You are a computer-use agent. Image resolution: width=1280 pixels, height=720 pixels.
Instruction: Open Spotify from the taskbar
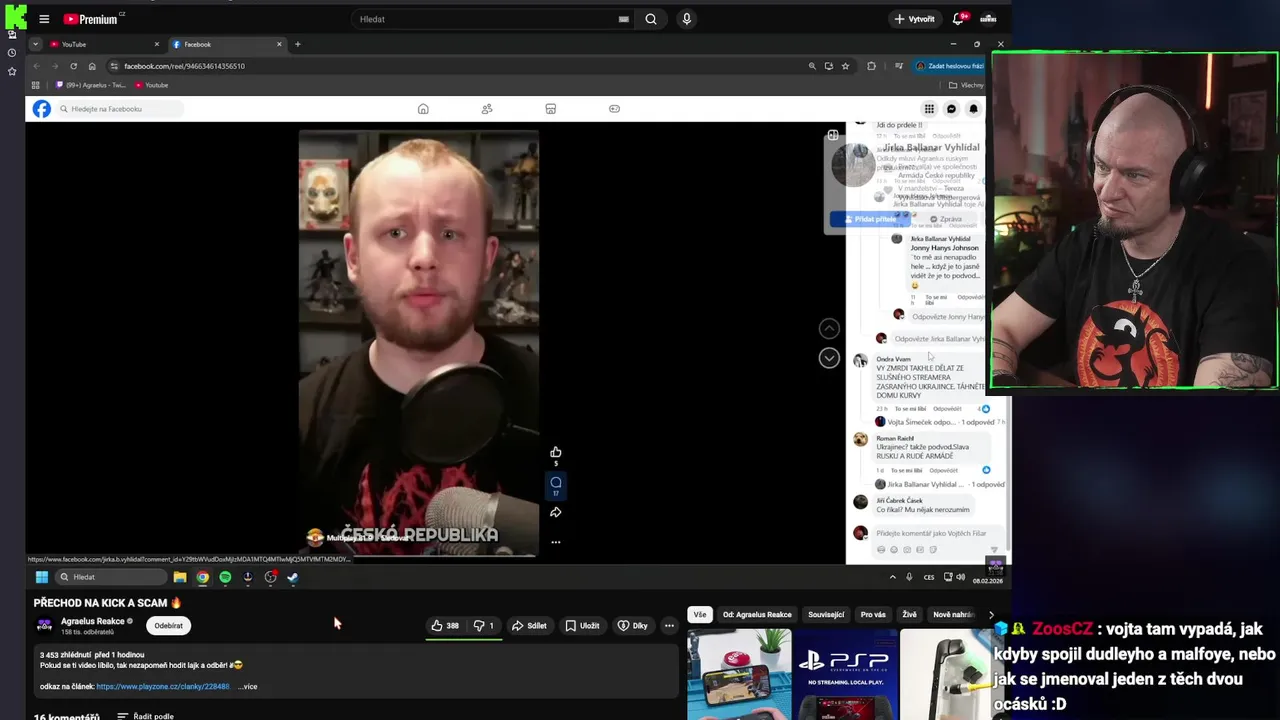[x=225, y=577]
